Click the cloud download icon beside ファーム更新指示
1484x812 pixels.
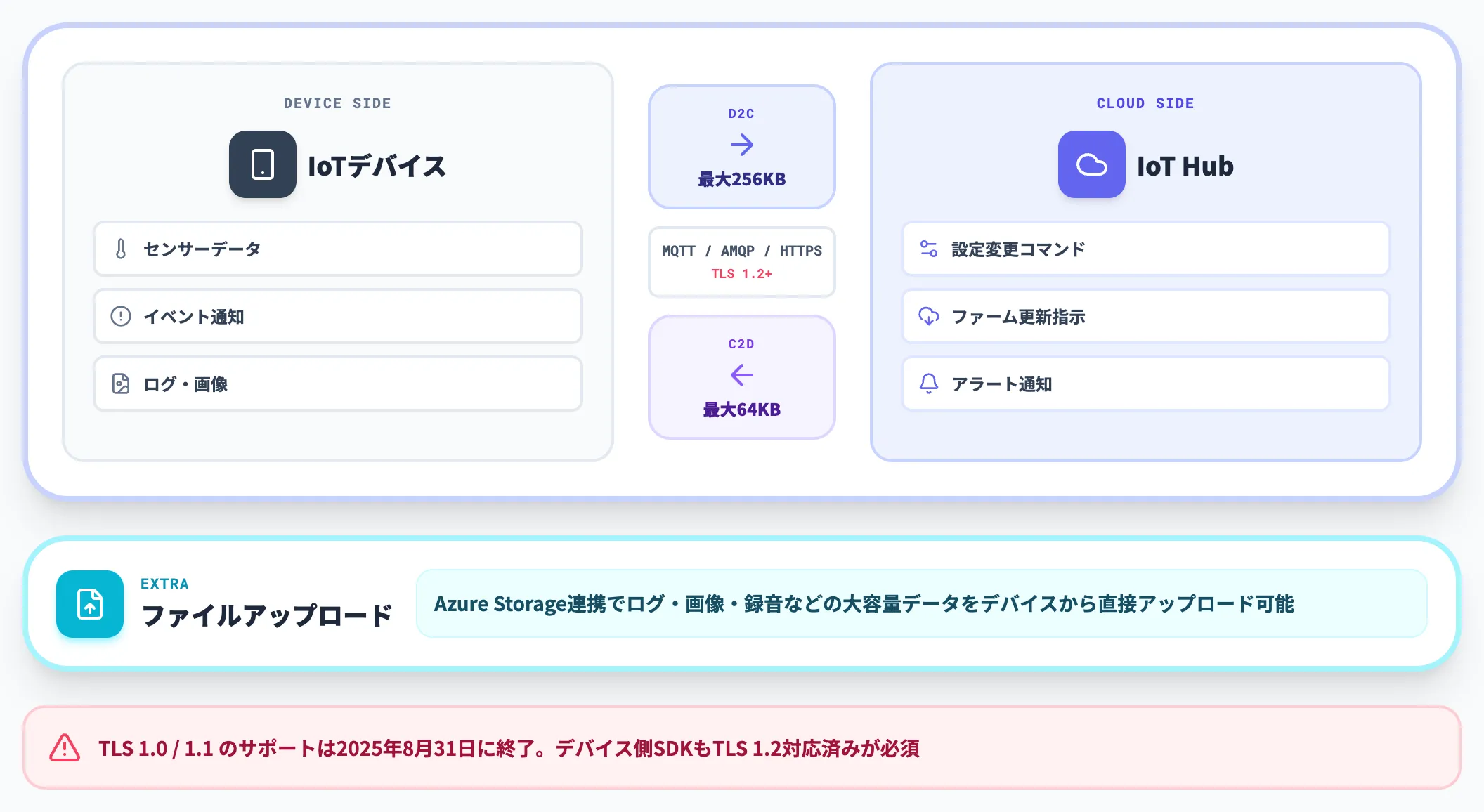(929, 316)
